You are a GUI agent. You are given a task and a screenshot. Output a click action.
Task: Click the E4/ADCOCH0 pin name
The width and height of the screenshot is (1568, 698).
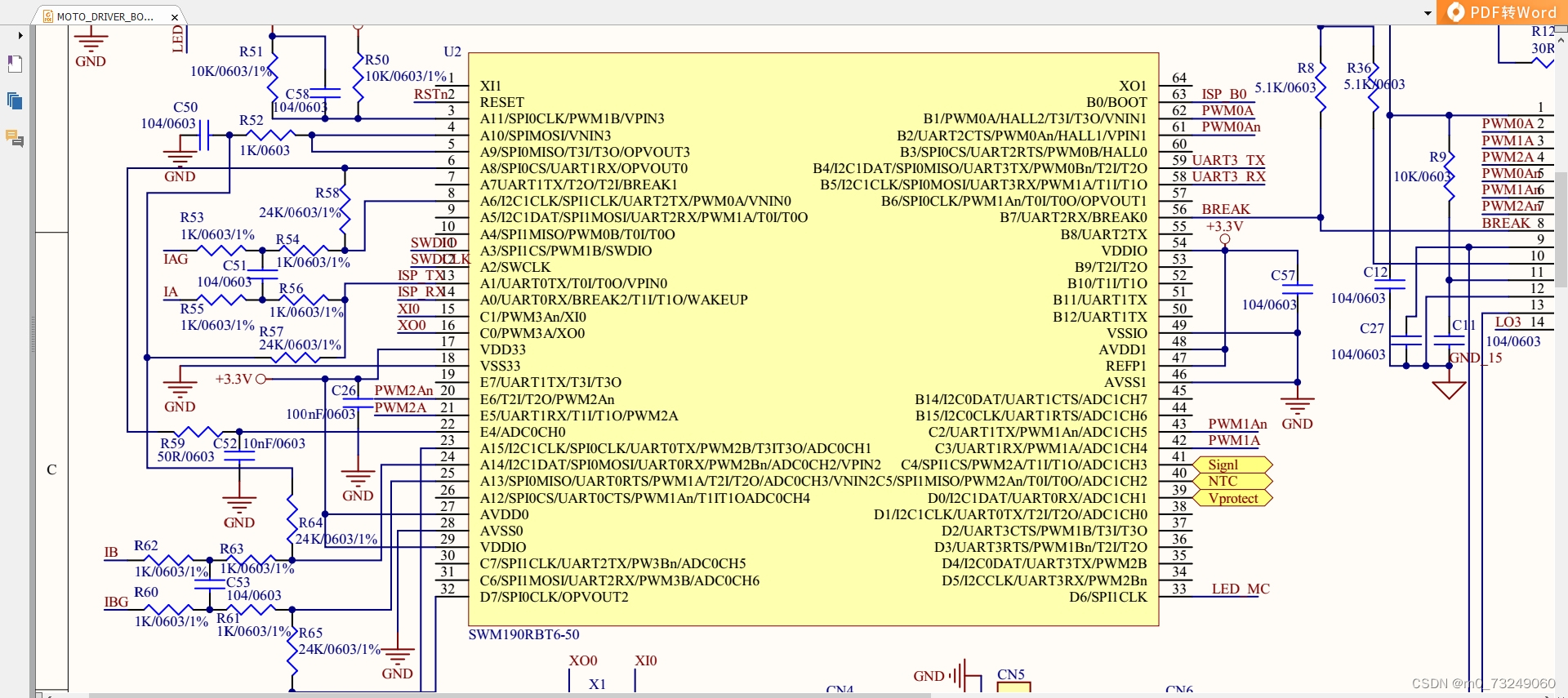pos(523,432)
